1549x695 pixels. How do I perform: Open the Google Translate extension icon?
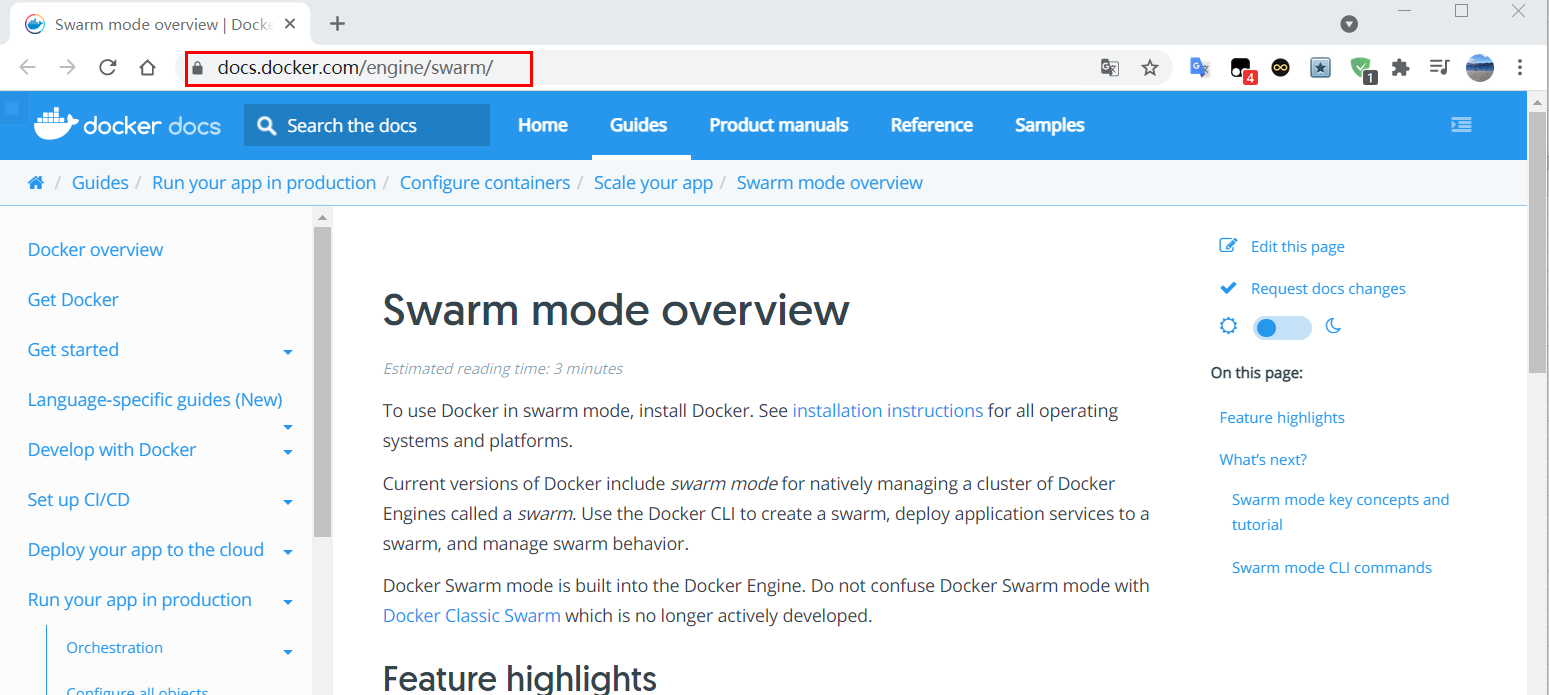1200,67
